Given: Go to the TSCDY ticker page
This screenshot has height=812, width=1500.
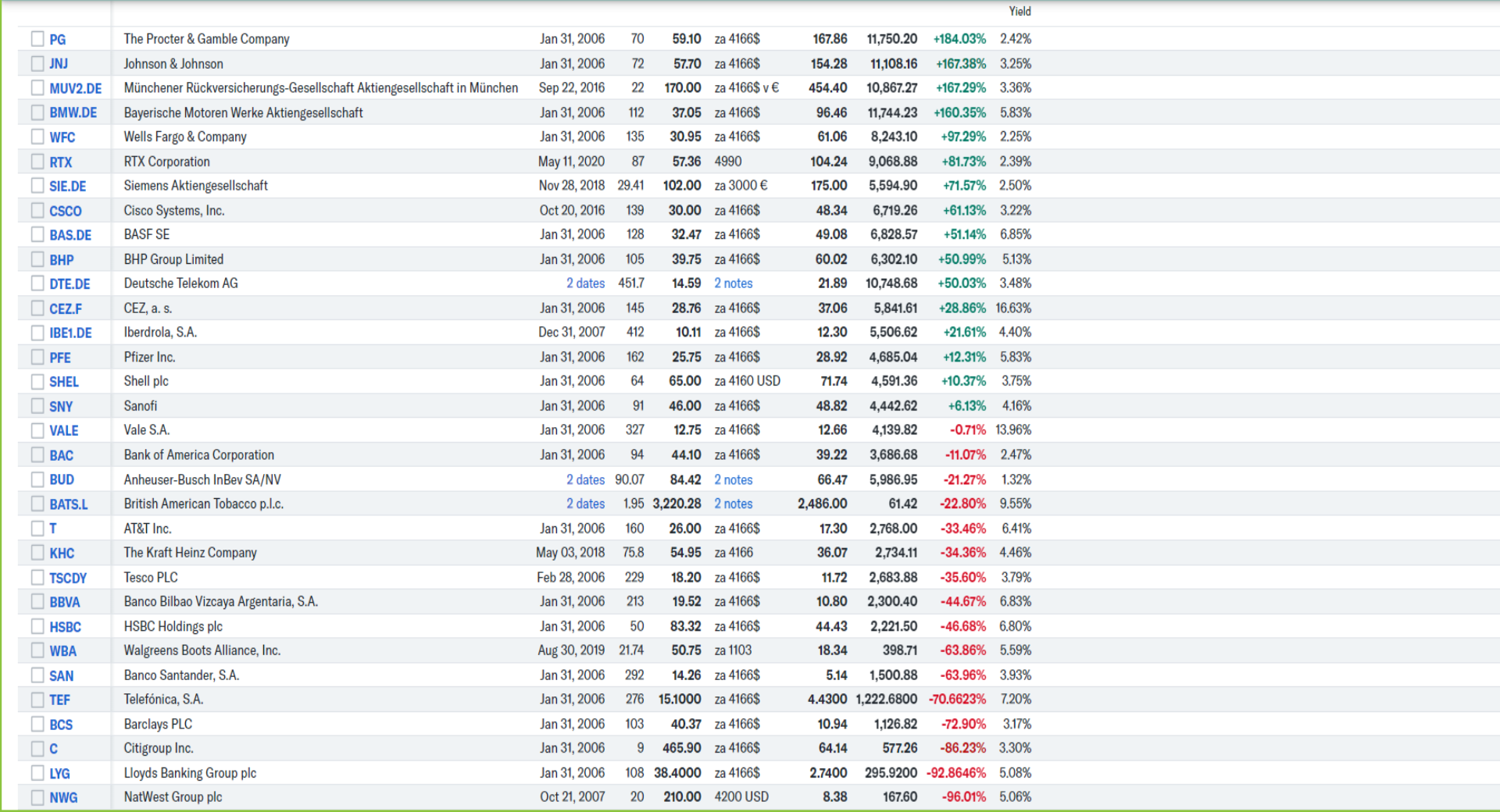Looking at the screenshot, I should (x=68, y=578).
